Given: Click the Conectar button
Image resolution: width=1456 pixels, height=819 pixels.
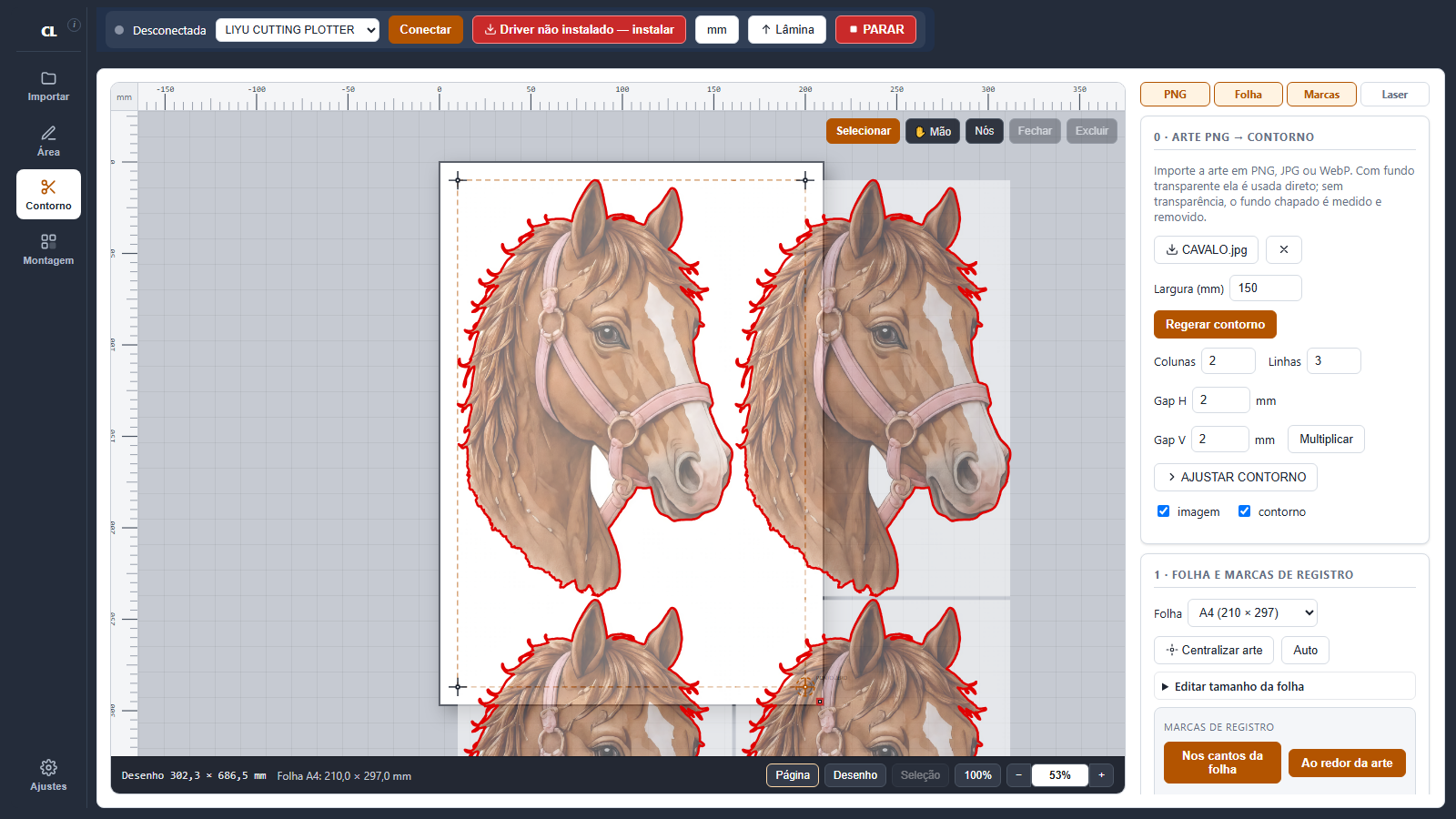Looking at the screenshot, I should tap(425, 29).
